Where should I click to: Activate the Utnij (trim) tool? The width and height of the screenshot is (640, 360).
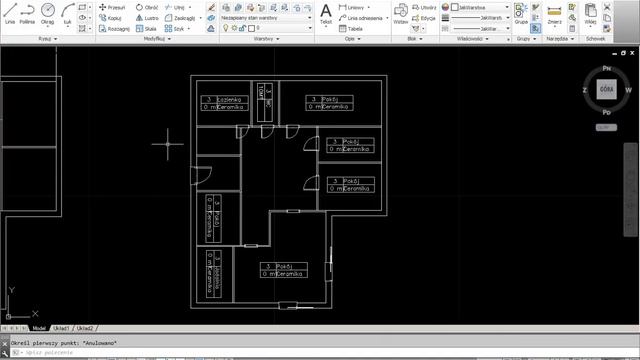click(x=175, y=7)
